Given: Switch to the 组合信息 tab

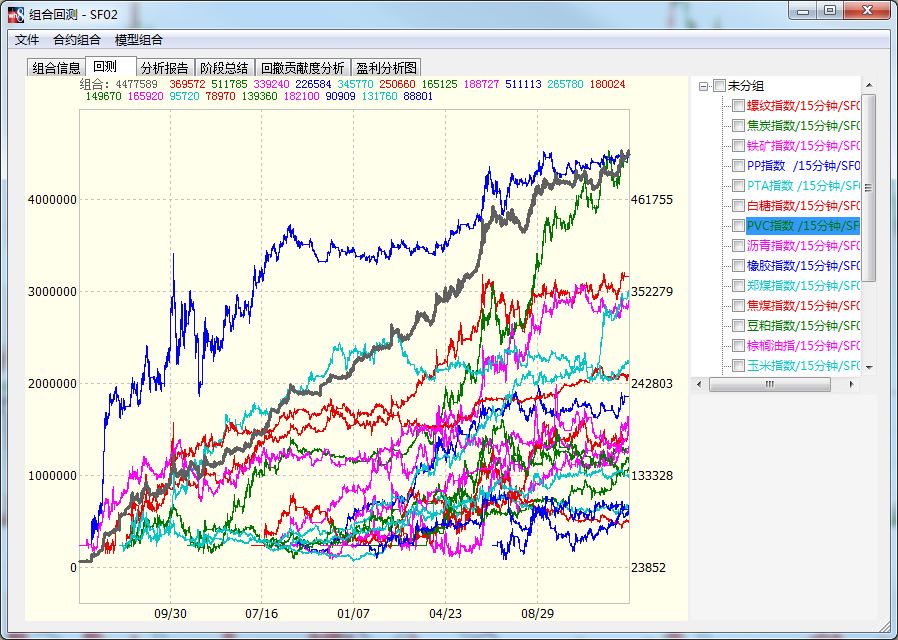Looking at the screenshot, I should (56, 68).
